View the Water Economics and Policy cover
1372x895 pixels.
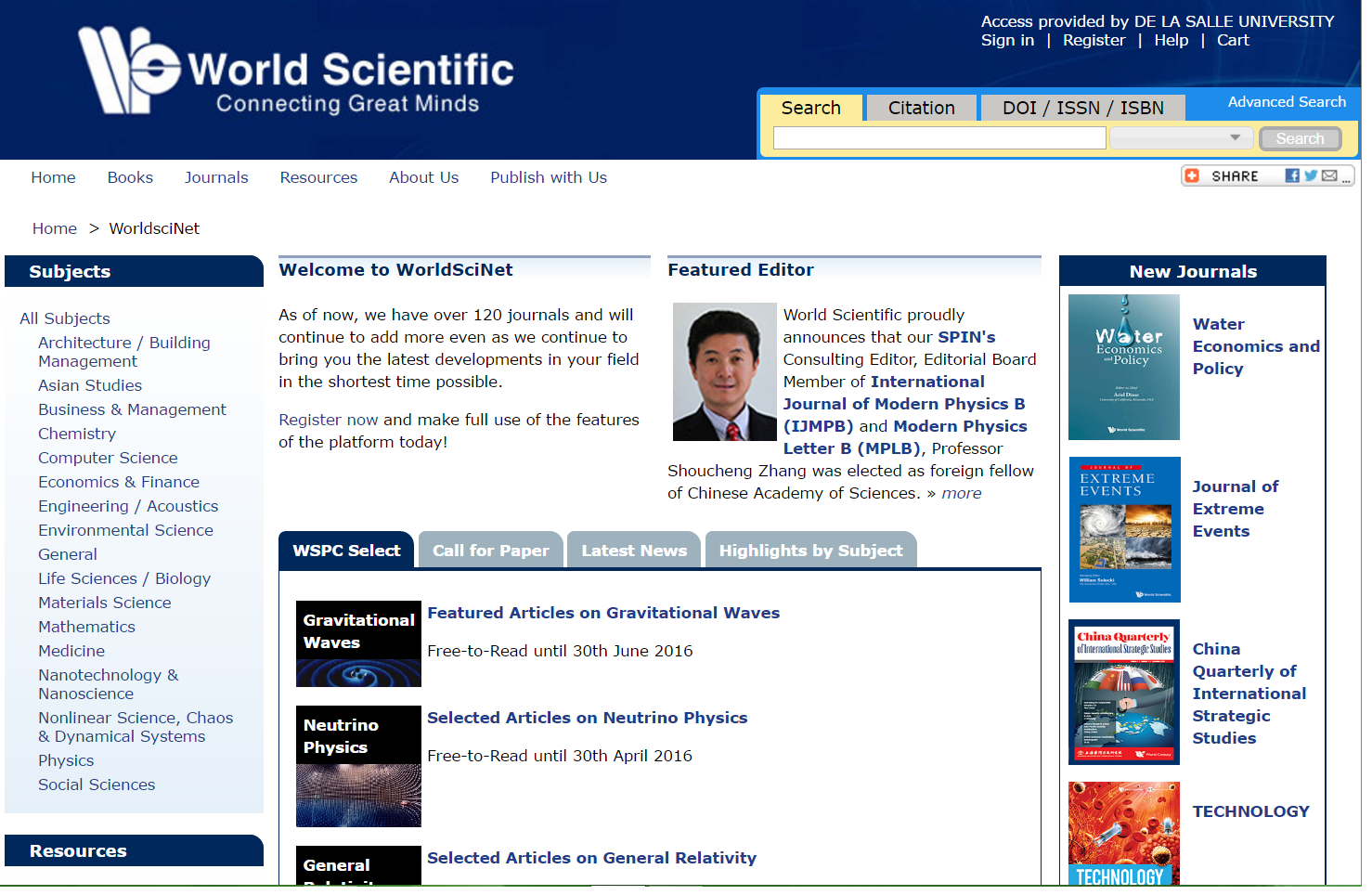click(1123, 368)
